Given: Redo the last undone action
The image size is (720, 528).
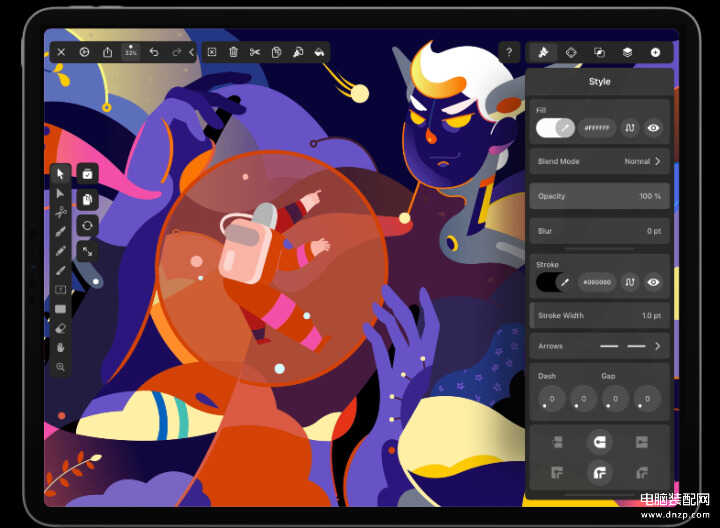Looking at the screenshot, I should tap(176, 52).
